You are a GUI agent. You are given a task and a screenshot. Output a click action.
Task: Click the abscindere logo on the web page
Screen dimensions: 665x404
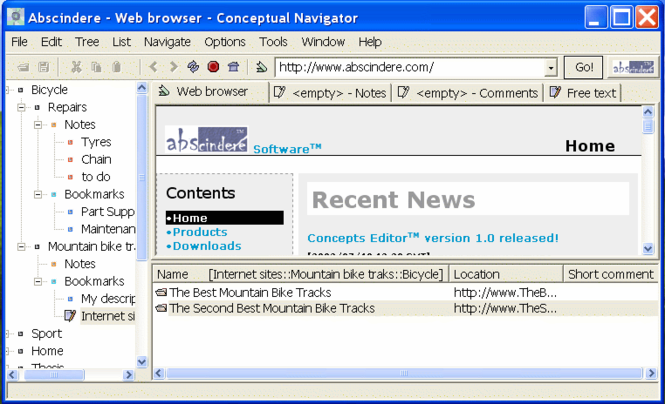click(207, 139)
